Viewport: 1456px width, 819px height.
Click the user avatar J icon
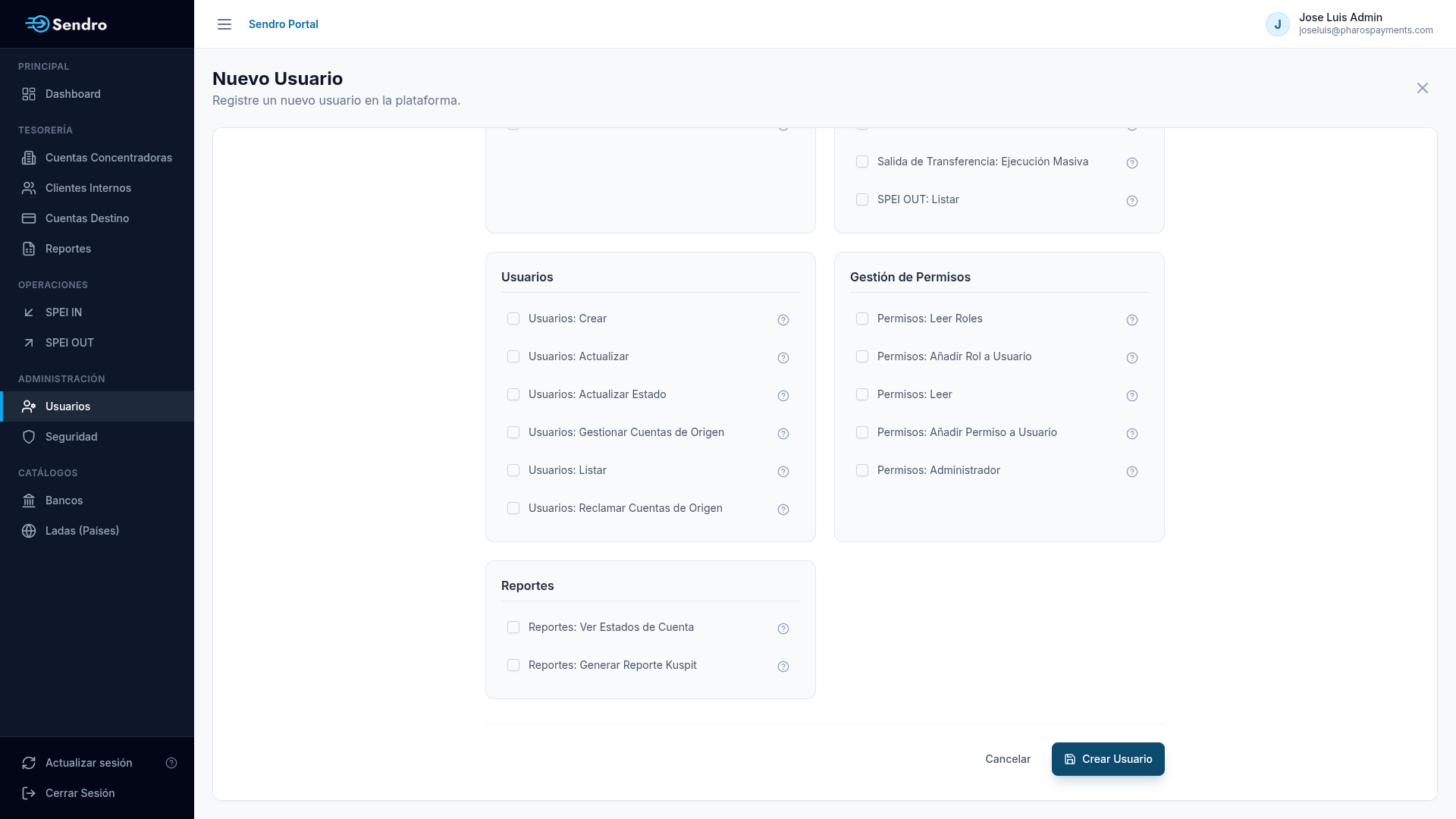1278,24
